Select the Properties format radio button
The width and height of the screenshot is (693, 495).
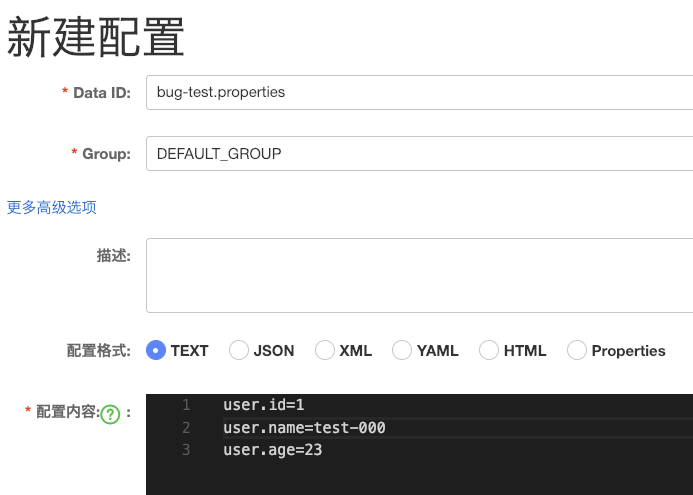[577, 350]
